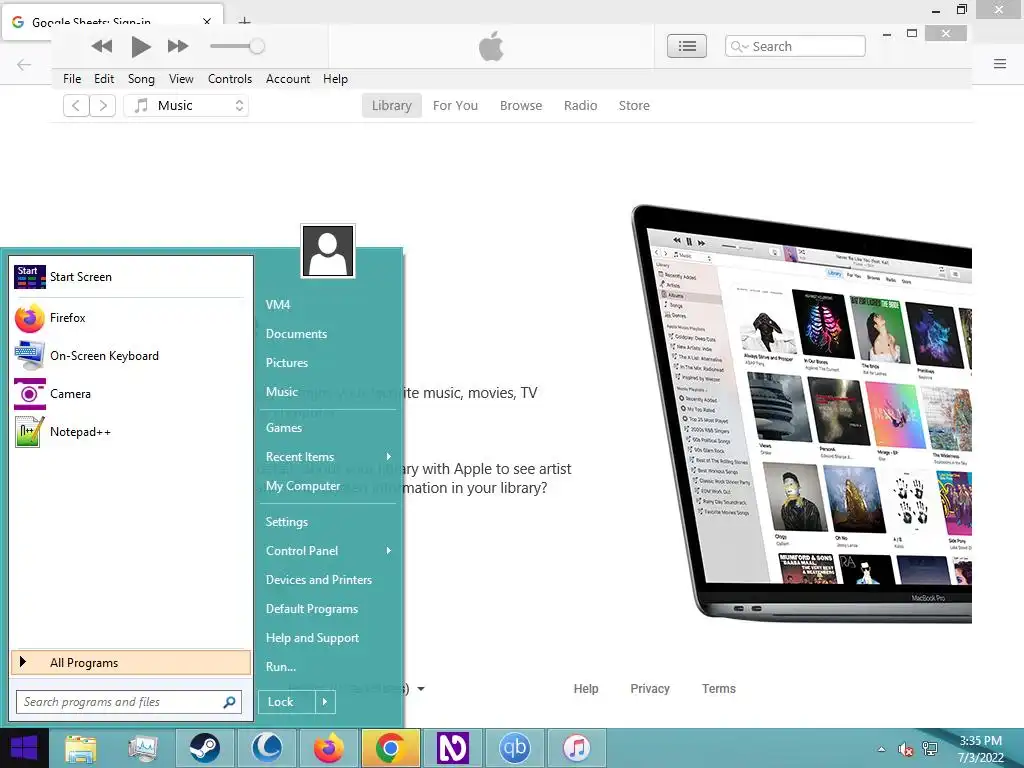The height and width of the screenshot is (768, 1024).
Task: Toggle the iTunes list view button
Action: click(686, 46)
